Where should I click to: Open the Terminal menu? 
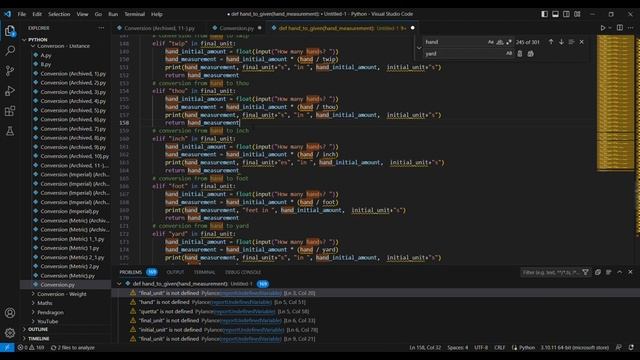click(135, 14)
